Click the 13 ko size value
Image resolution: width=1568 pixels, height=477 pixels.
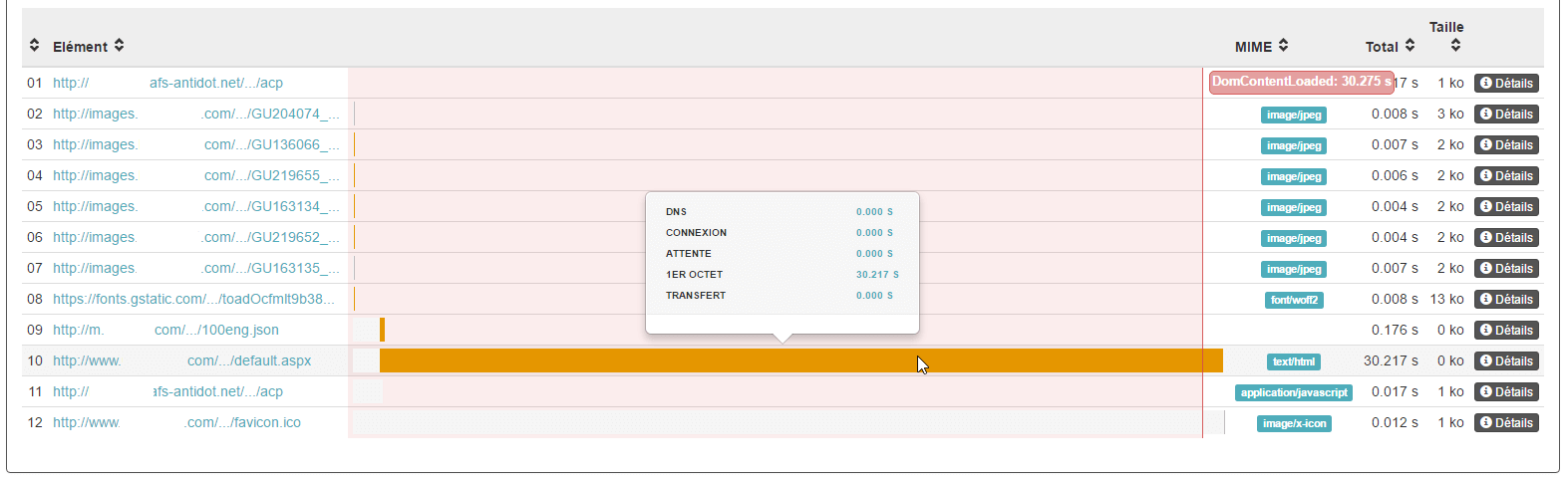click(1447, 299)
